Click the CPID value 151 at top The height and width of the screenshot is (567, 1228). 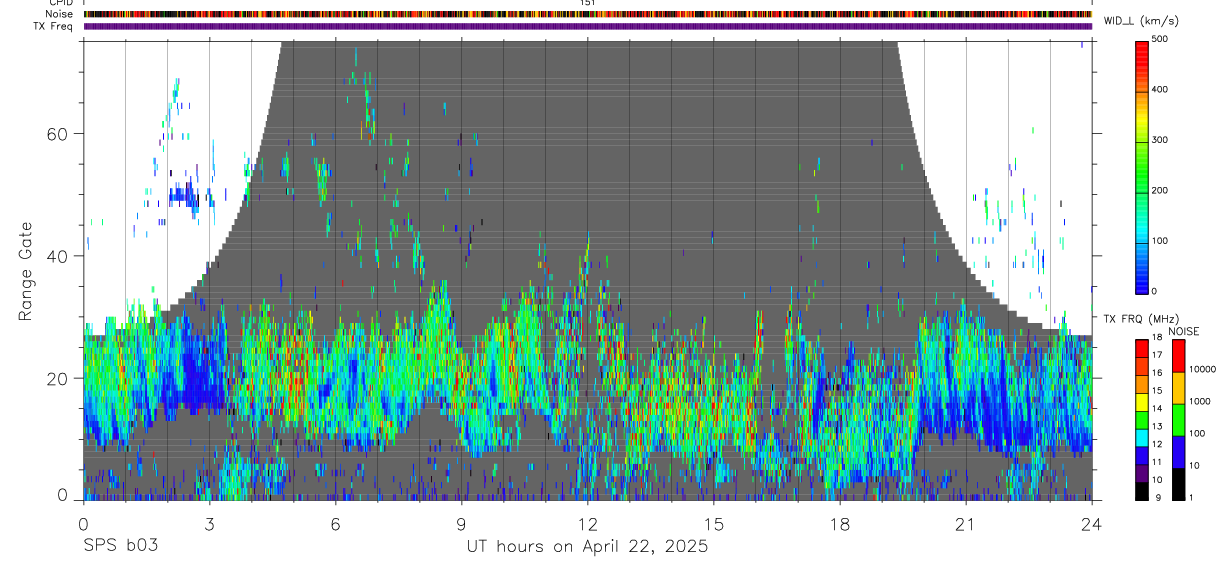(x=588, y=3)
